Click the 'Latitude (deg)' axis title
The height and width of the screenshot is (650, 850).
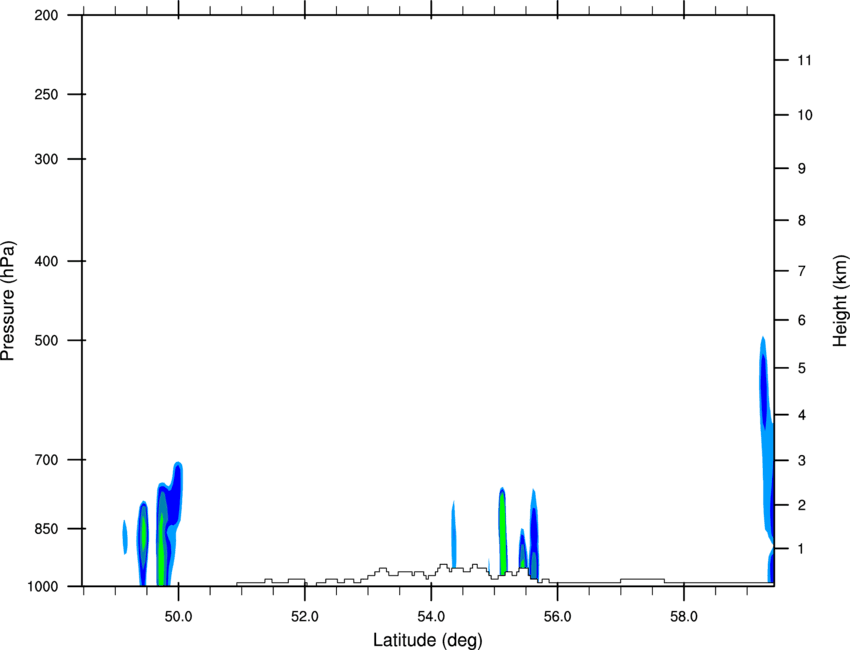[x=428, y=640]
